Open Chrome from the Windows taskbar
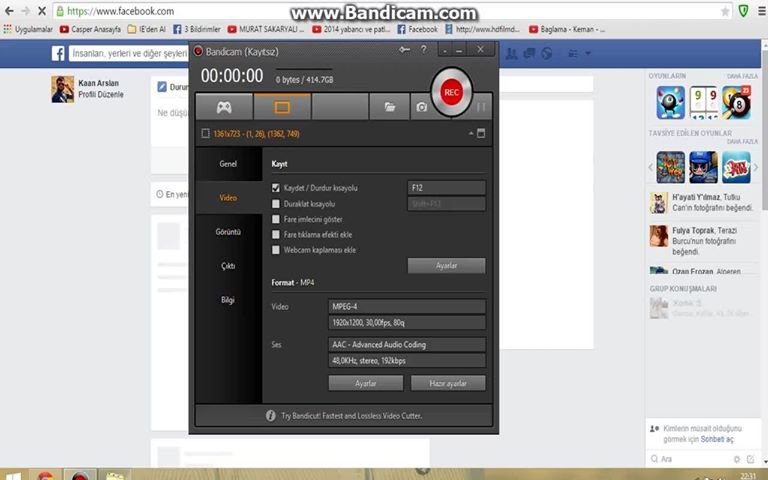Viewport: 768px width, 480px height. click(46, 475)
